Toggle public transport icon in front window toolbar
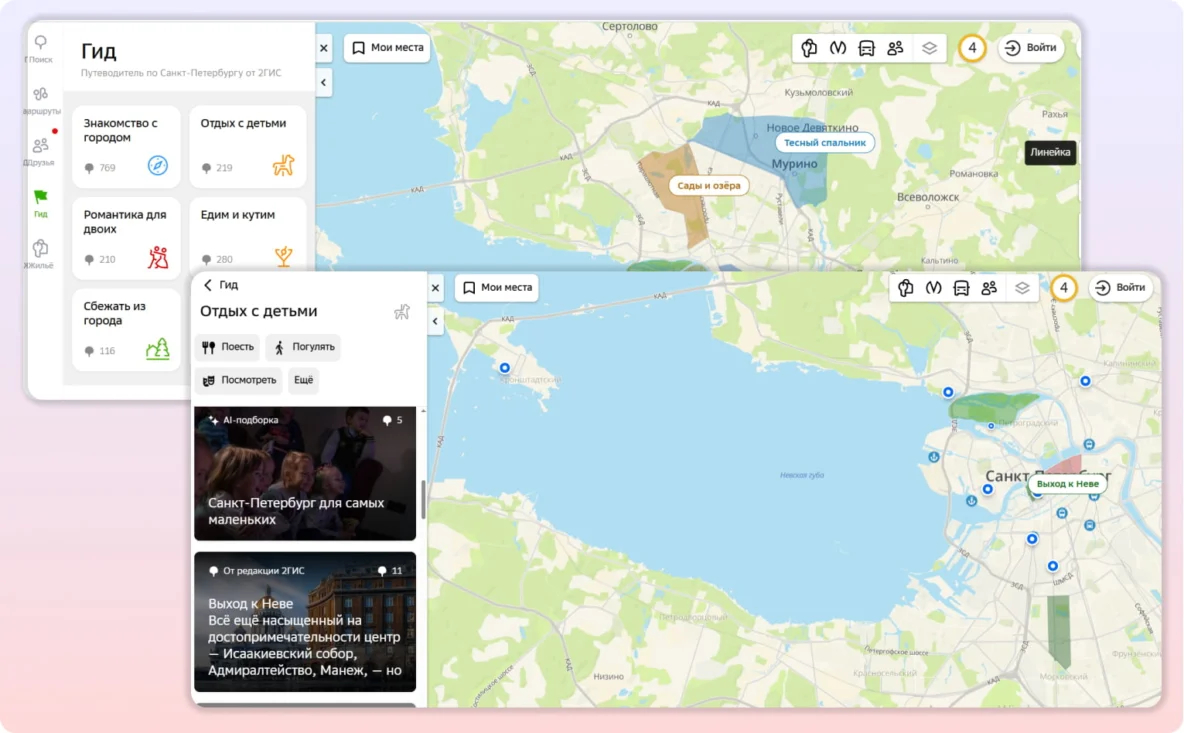 [x=961, y=288]
